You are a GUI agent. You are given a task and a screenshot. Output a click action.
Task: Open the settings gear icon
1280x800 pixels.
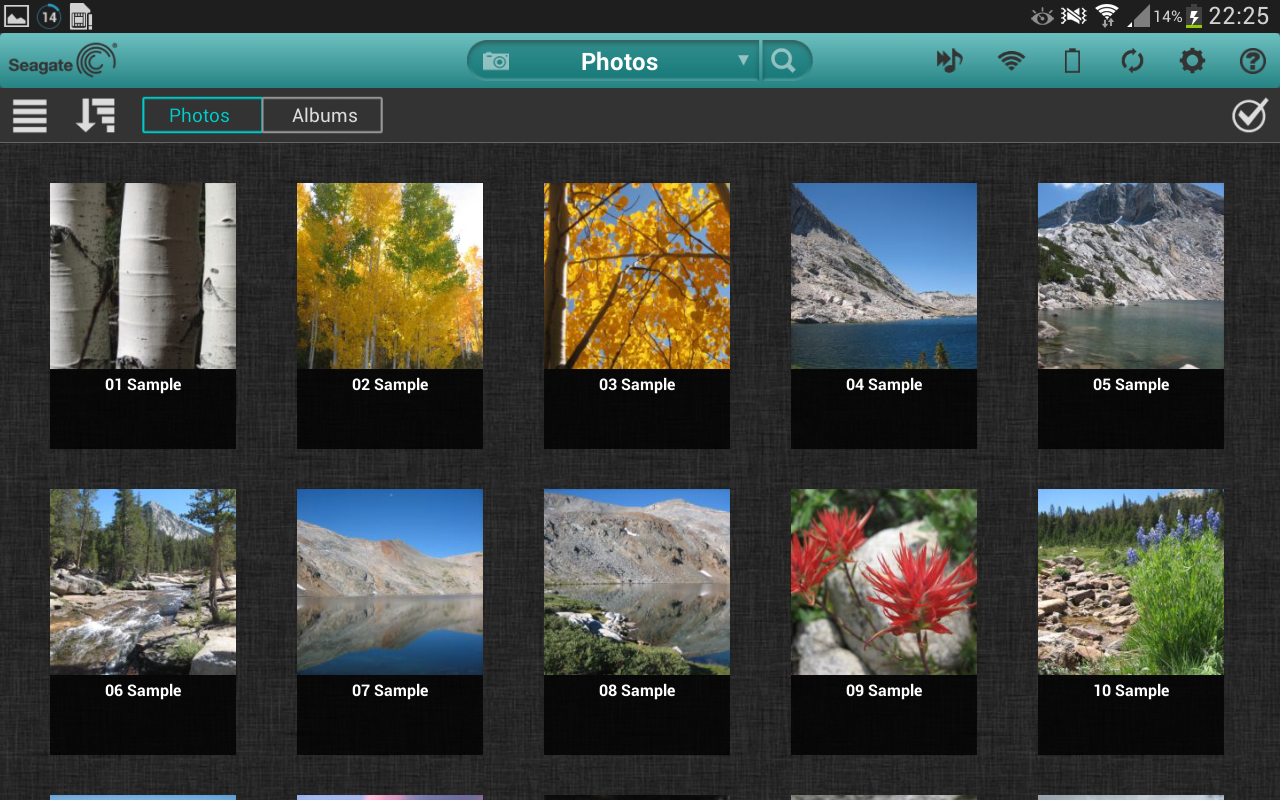click(1192, 61)
